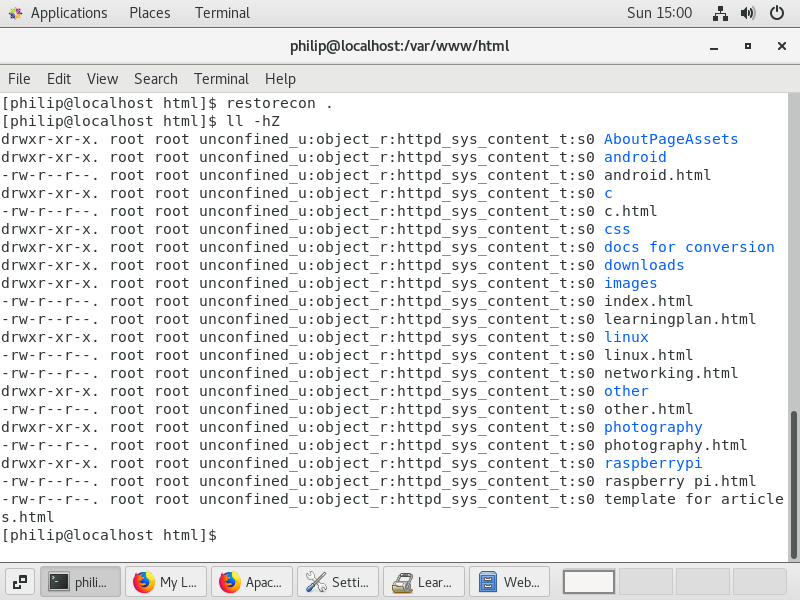The height and width of the screenshot is (600, 800).
Task: Click the file cabinet icon beside Web...
Action: 487,582
